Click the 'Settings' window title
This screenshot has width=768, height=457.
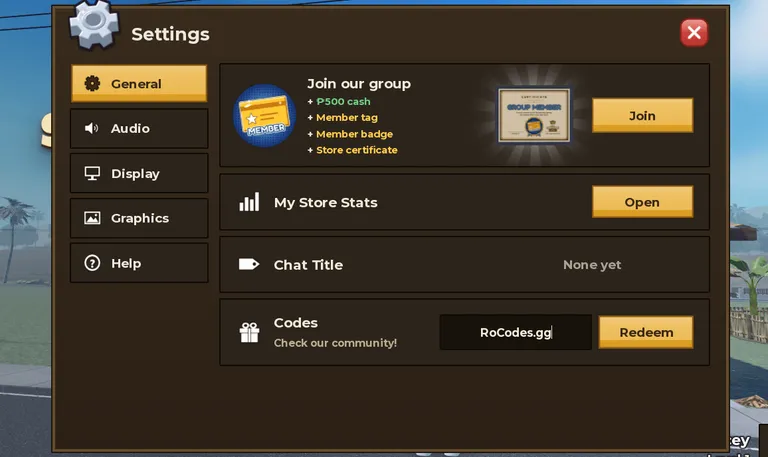pos(170,34)
